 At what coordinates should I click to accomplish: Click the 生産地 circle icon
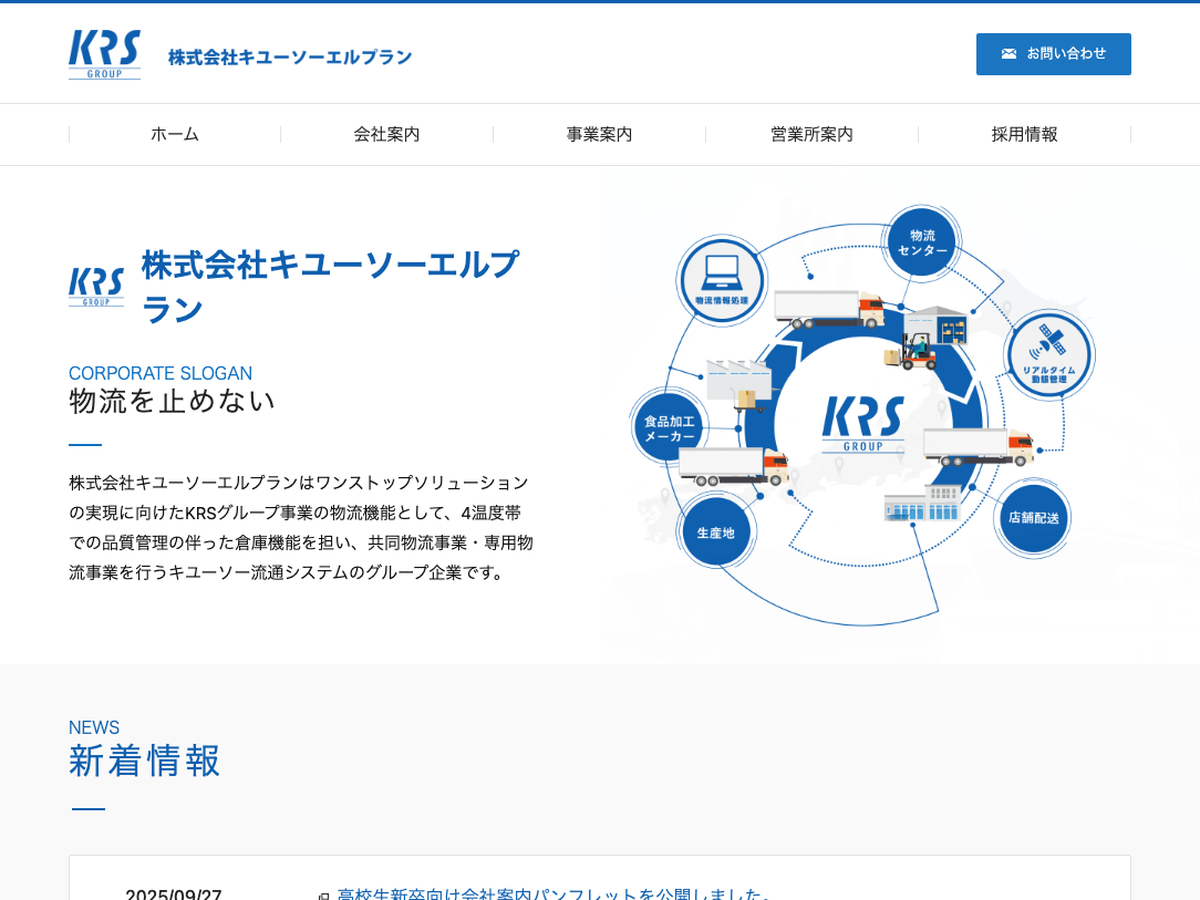point(715,532)
